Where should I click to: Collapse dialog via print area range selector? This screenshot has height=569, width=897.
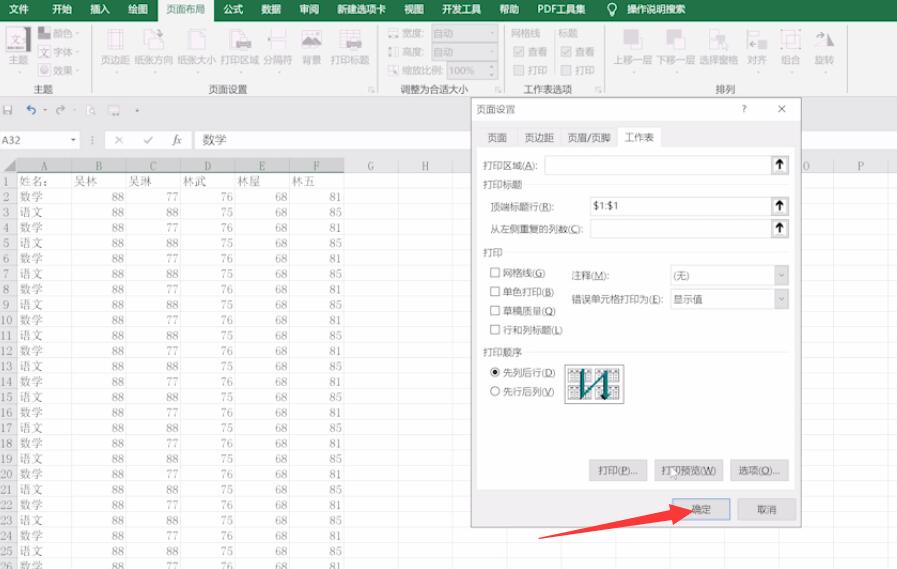779,165
